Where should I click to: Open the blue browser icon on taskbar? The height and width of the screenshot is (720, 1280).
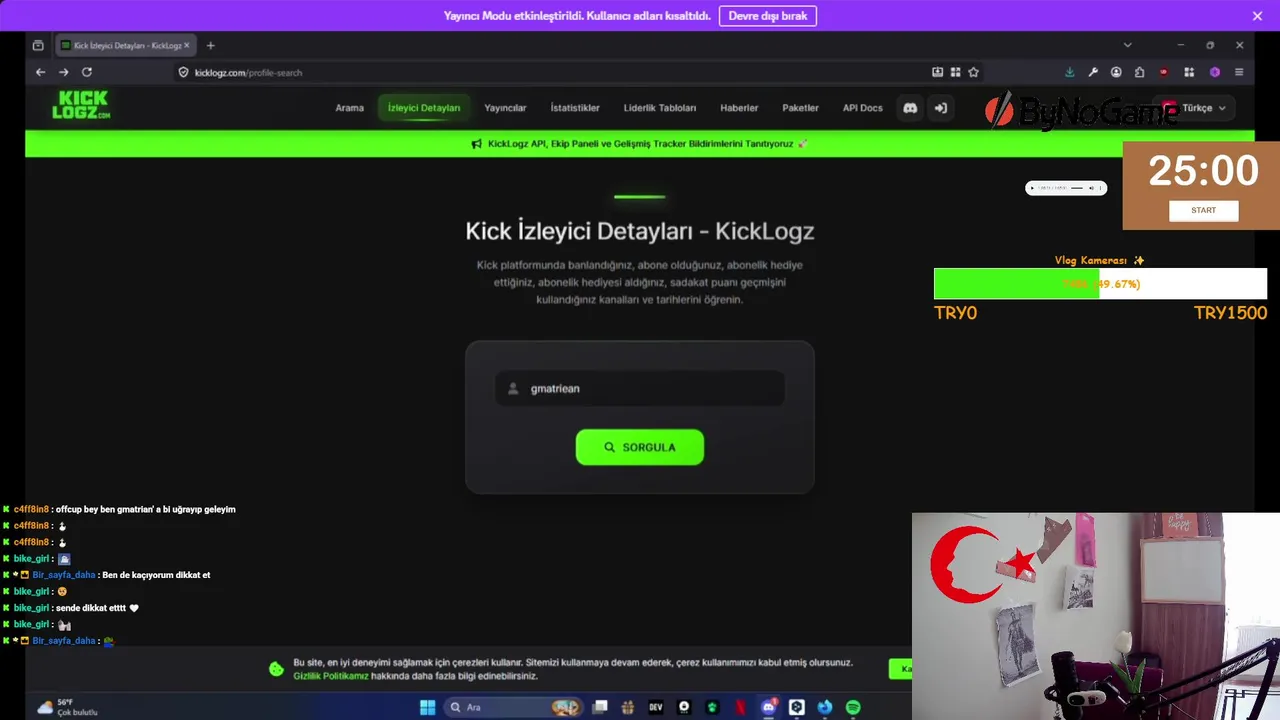[x=825, y=707]
